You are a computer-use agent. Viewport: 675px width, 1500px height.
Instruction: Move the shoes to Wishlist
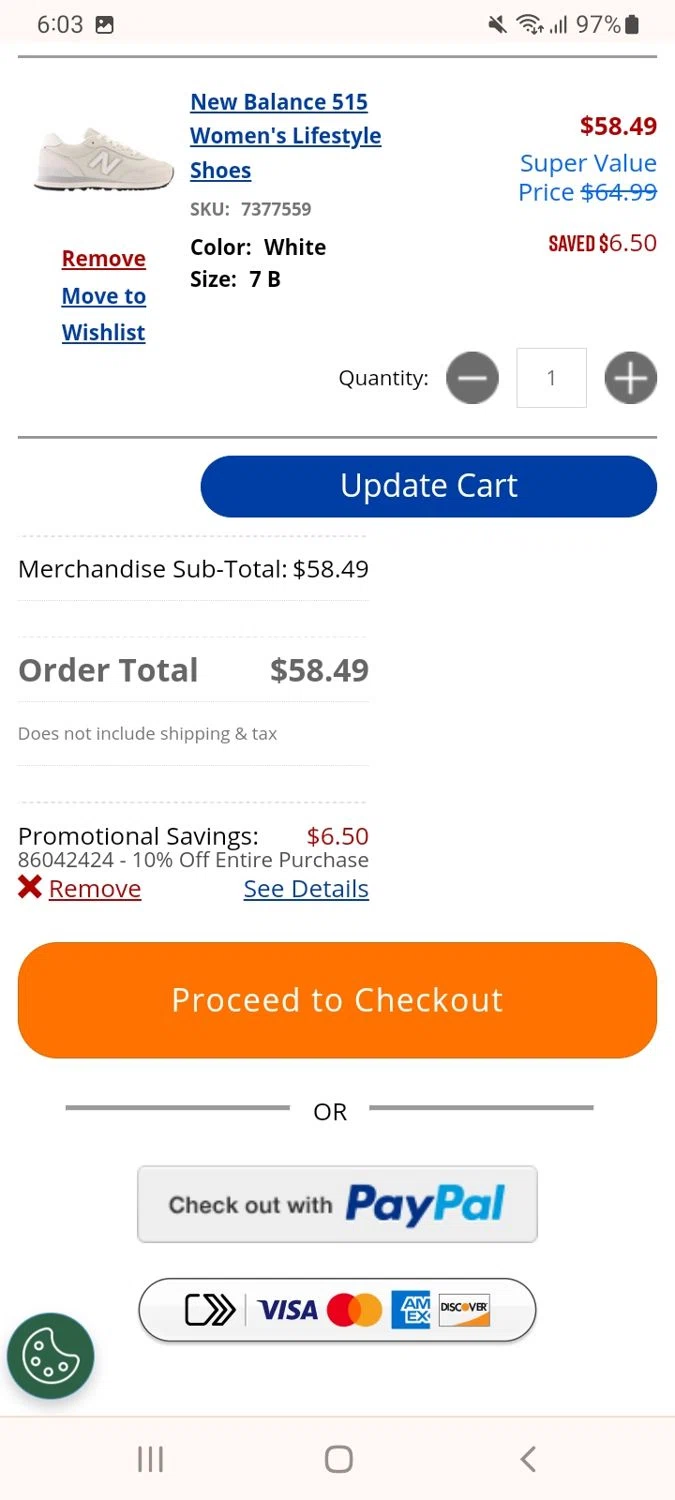tap(104, 314)
